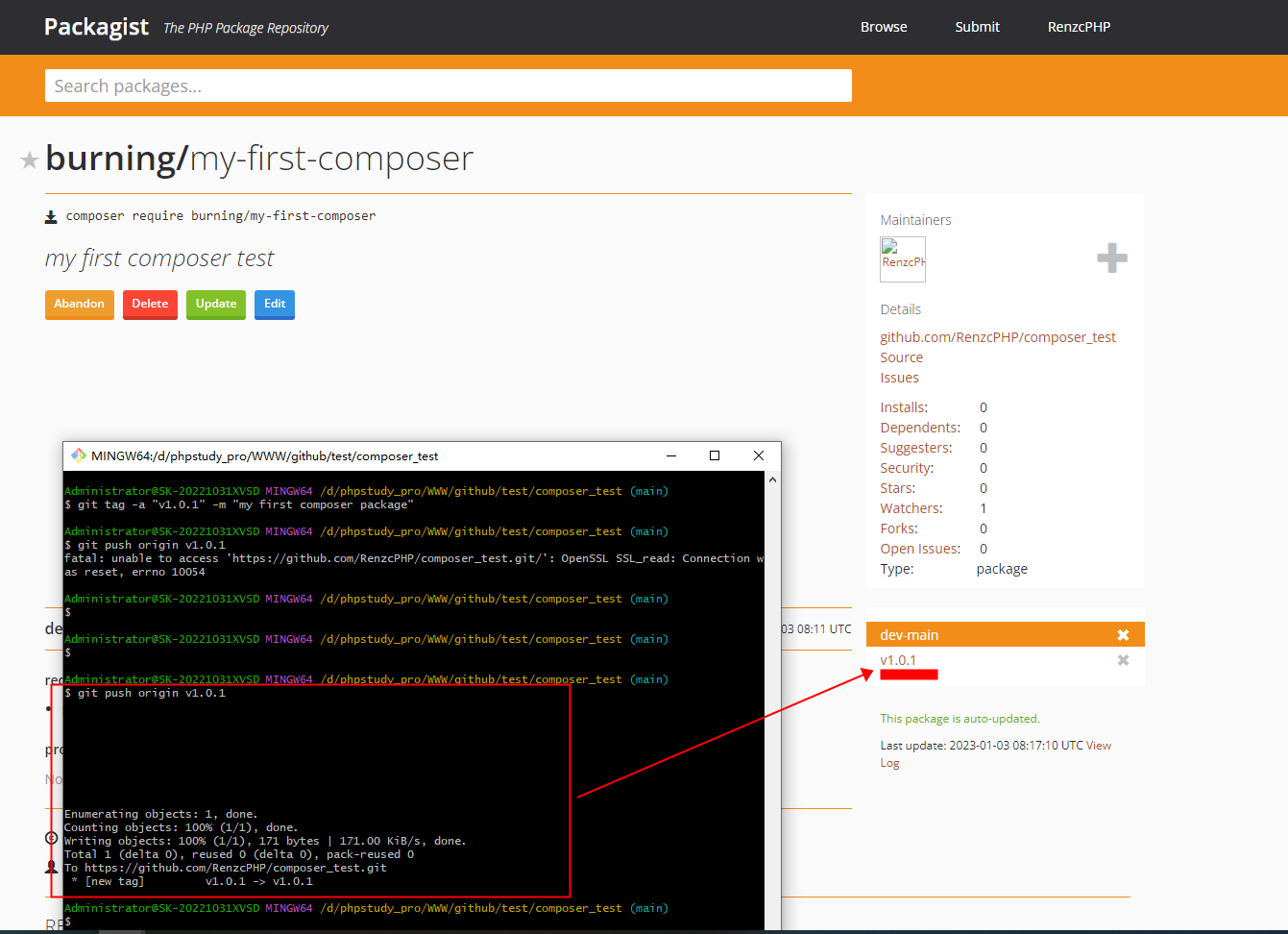The height and width of the screenshot is (934, 1288).
Task: Click the Abandon button
Action: pyautogui.click(x=79, y=304)
